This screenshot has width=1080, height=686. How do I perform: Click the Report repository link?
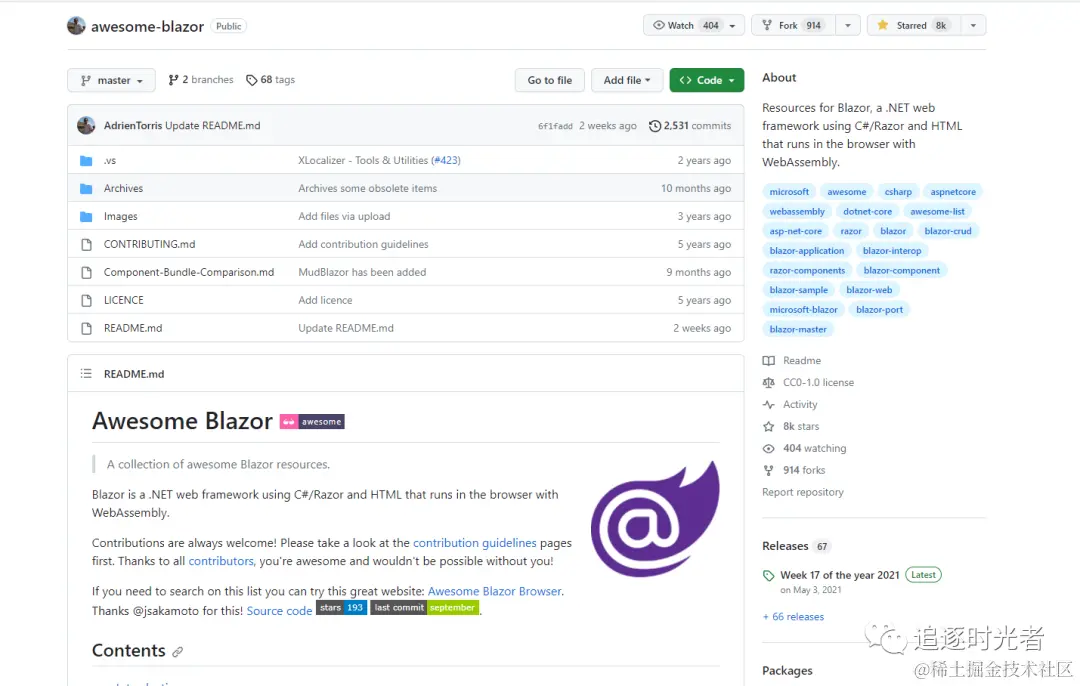point(802,492)
